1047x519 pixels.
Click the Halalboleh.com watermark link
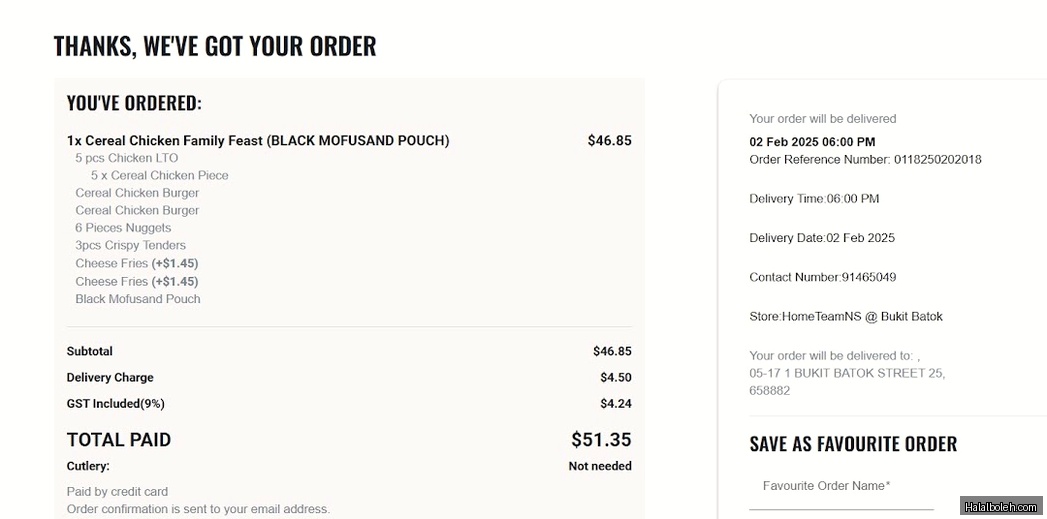click(1002, 507)
